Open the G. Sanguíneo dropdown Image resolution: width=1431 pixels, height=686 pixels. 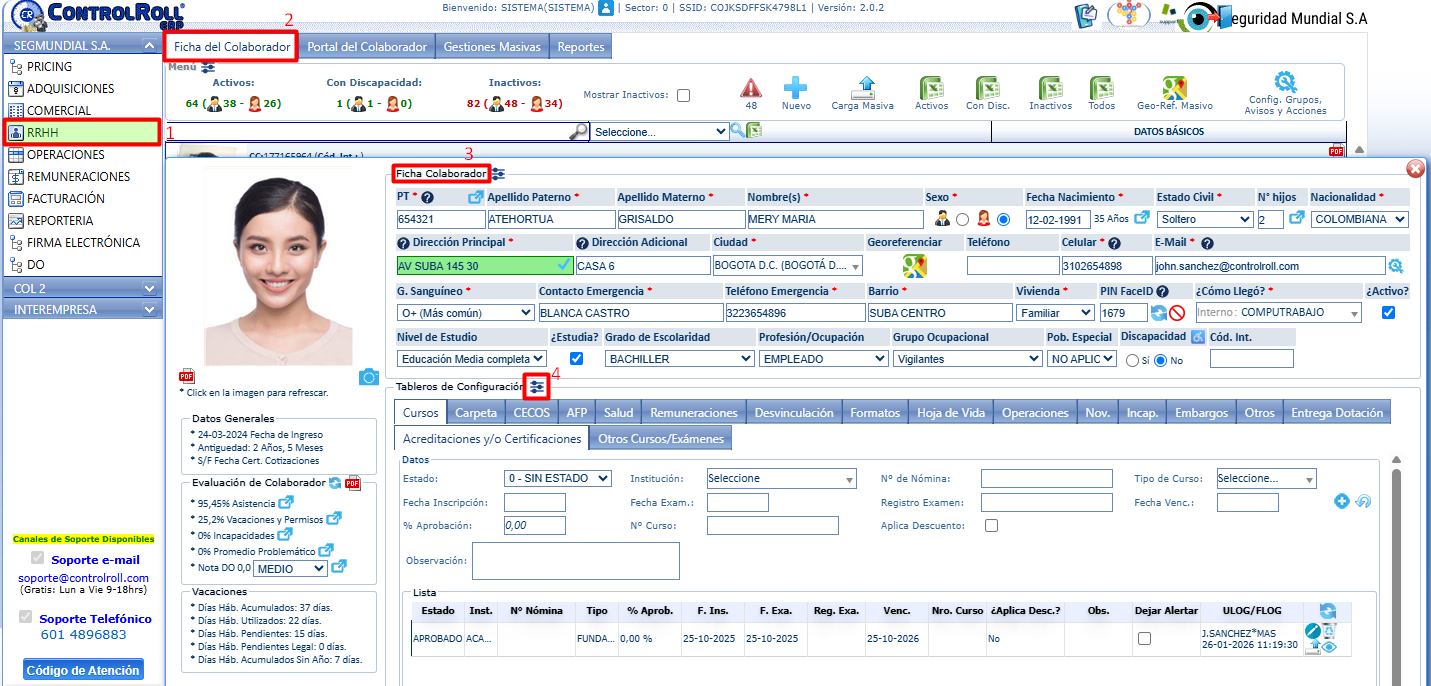click(x=466, y=312)
